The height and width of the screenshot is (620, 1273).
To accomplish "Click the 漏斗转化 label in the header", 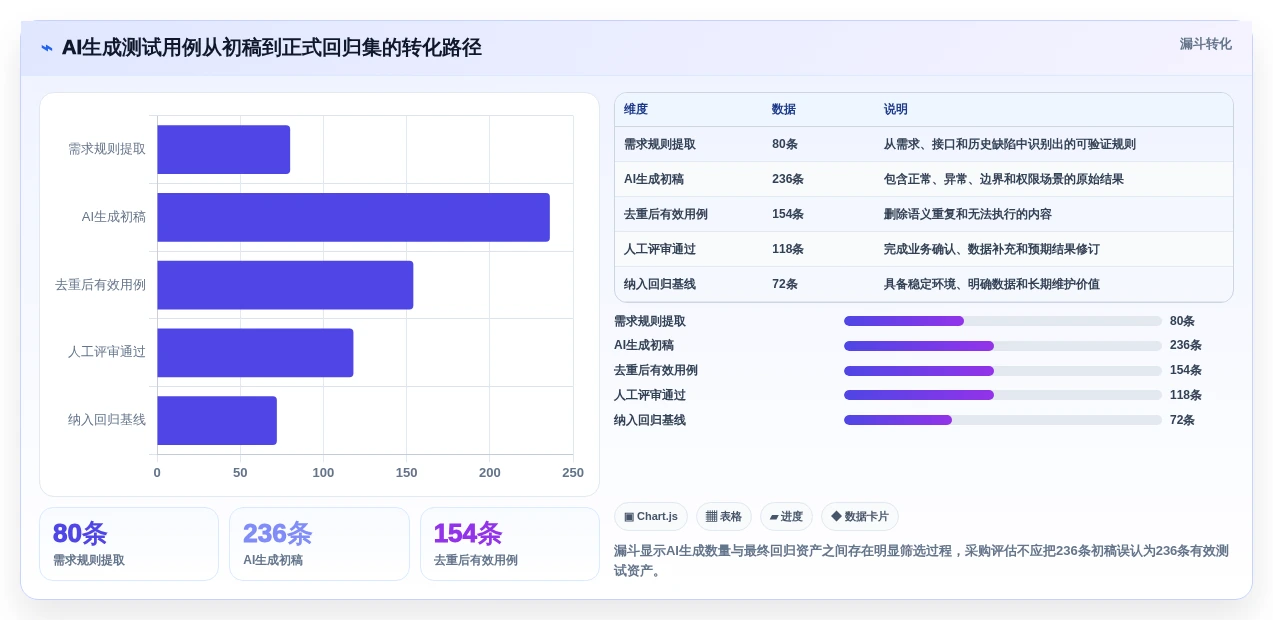I will click(1205, 44).
